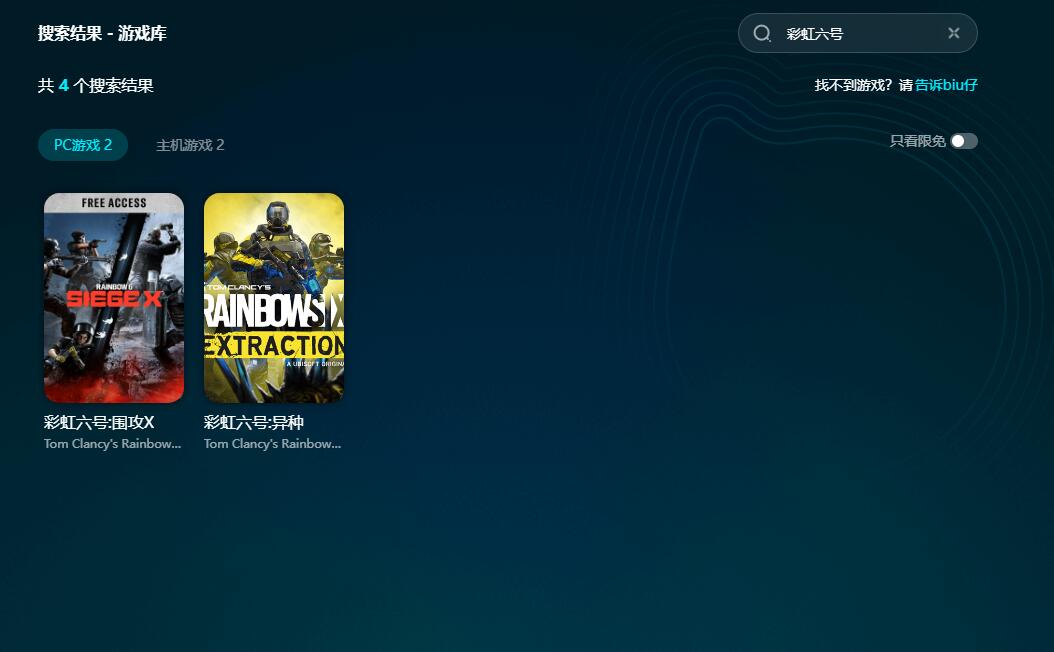The height and width of the screenshot is (652, 1054).
Task: Select the title 彩虹六号:异种
Action: [x=253, y=422]
